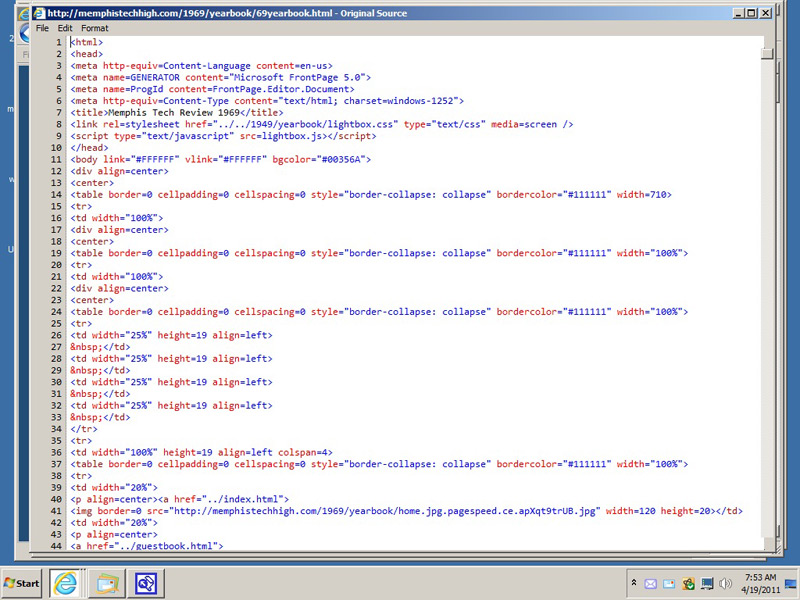Click the Content-Language meta line
The width and height of the screenshot is (800, 600).
click(x=202, y=66)
